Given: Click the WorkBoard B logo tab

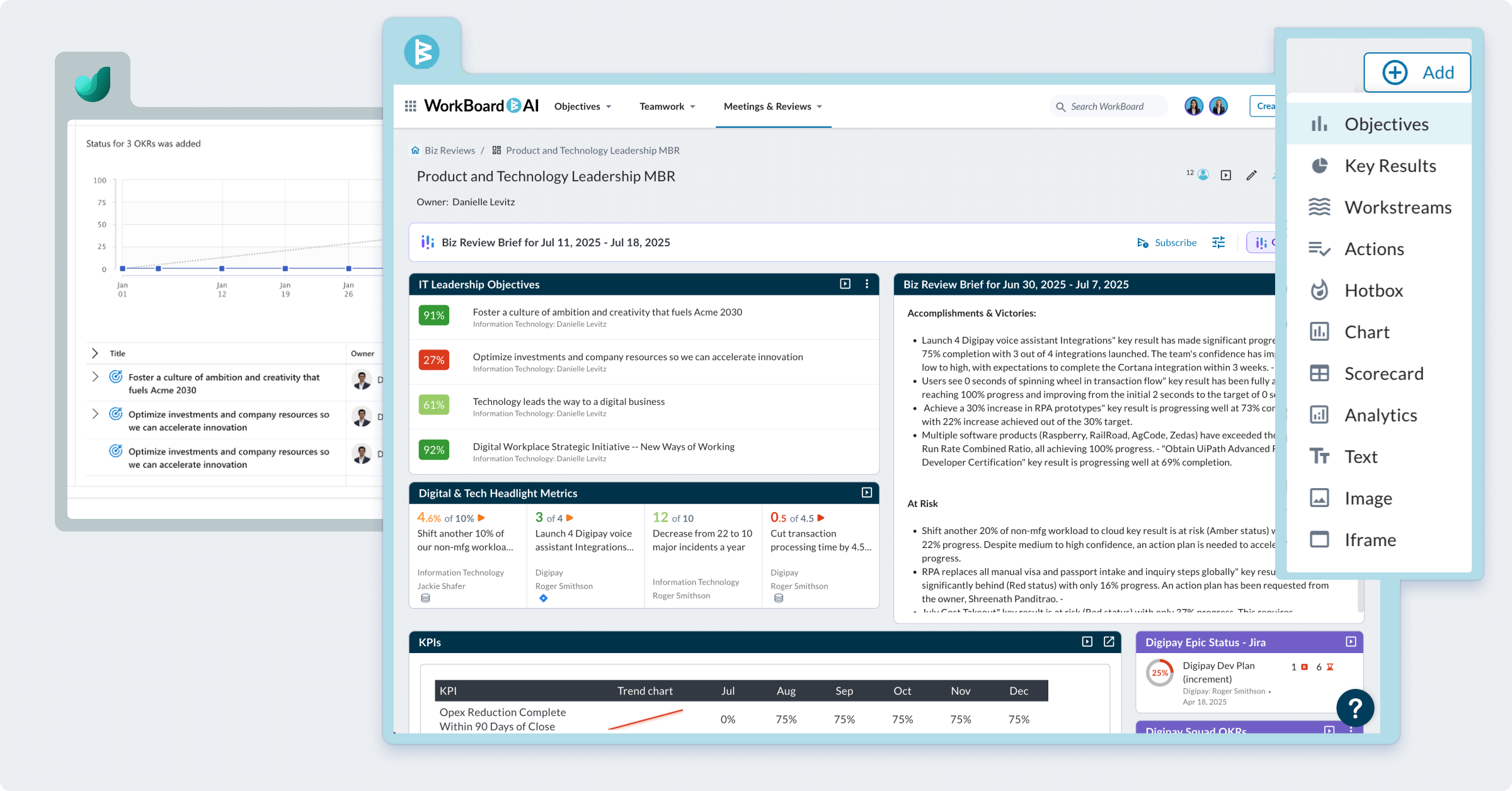Looking at the screenshot, I should click(421, 52).
